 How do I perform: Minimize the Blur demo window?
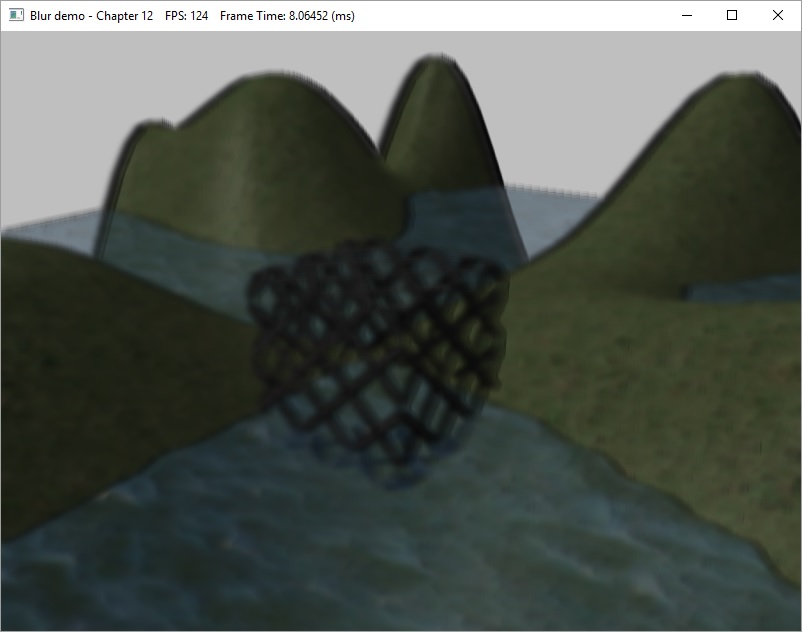pyautogui.click(x=686, y=16)
